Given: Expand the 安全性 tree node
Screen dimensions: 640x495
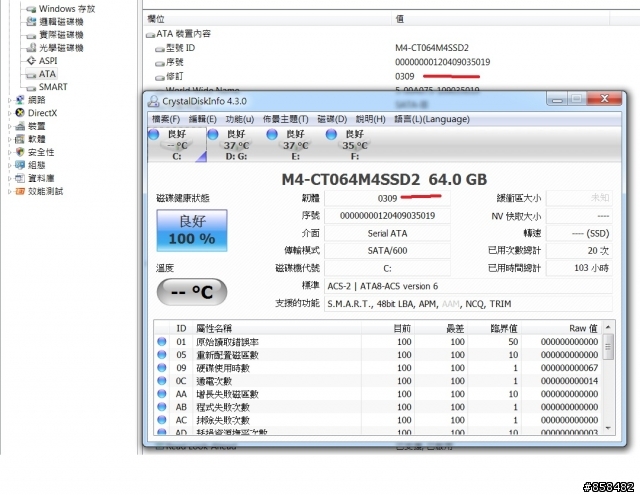Looking at the screenshot, I should tap(9, 152).
